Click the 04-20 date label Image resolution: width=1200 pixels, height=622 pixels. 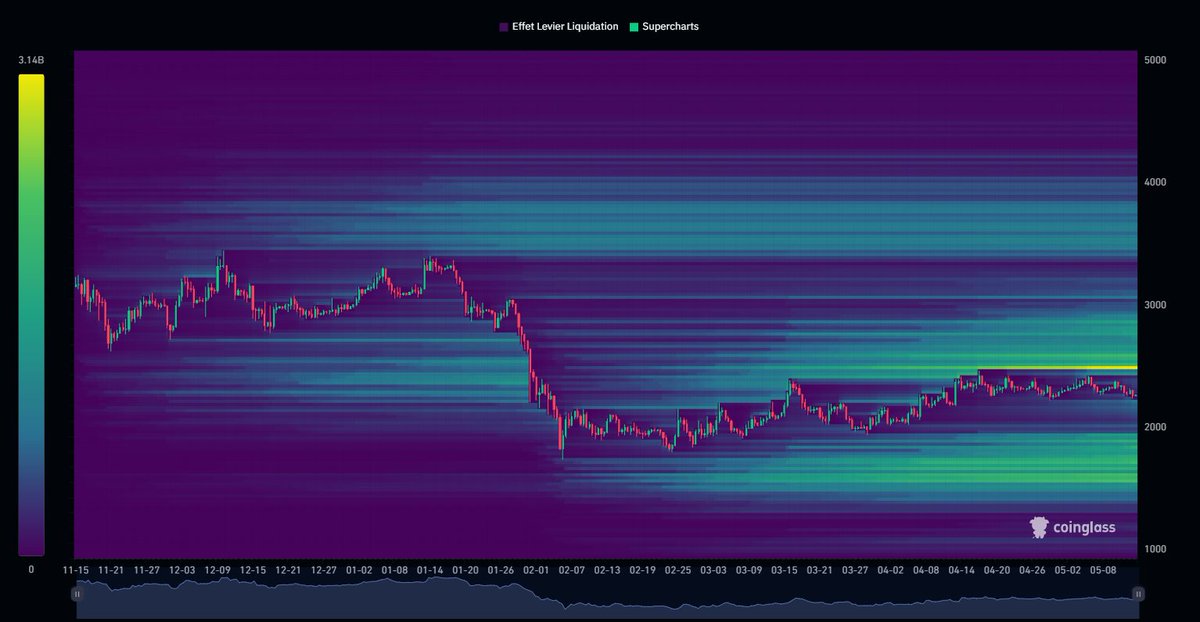click(997, 570)
